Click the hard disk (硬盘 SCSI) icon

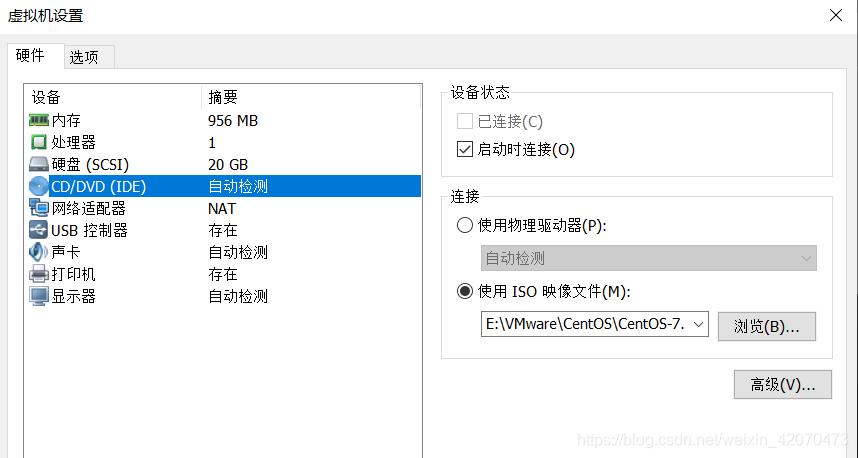coord(39,165)
